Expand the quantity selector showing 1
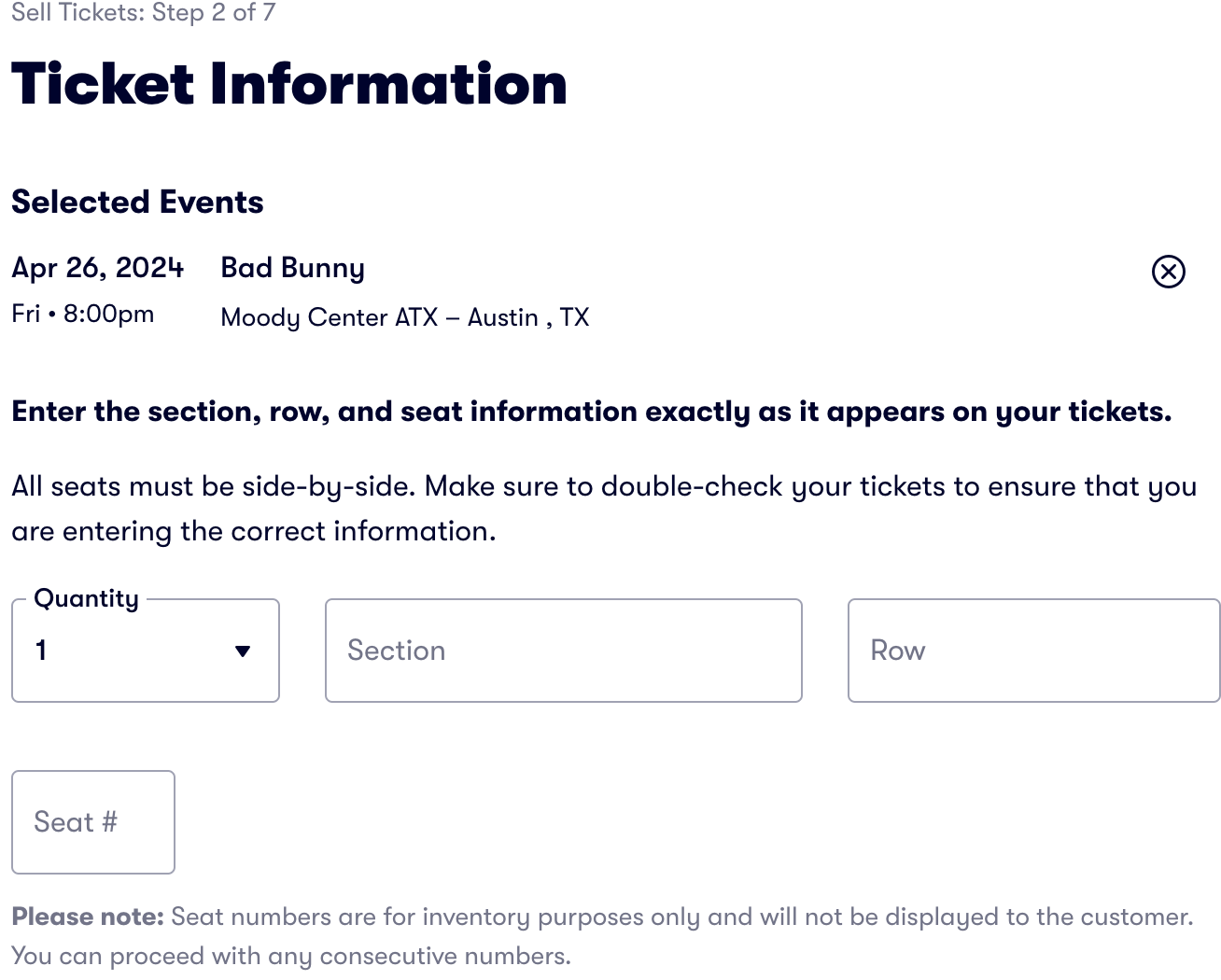This screenshot has width=1221, height=980. point(145,651)
